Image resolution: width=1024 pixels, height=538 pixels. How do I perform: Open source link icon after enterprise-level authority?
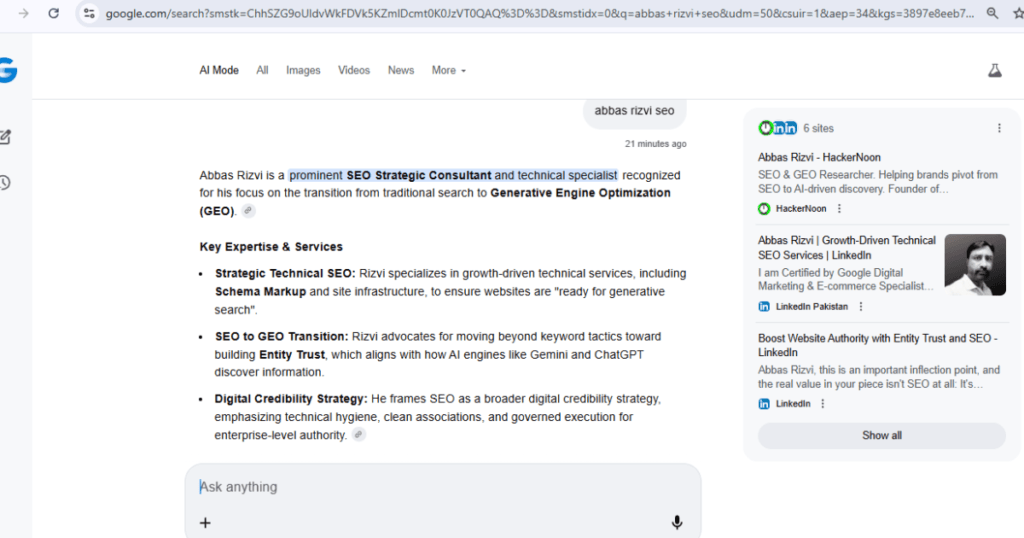click(x=359, y=434)
